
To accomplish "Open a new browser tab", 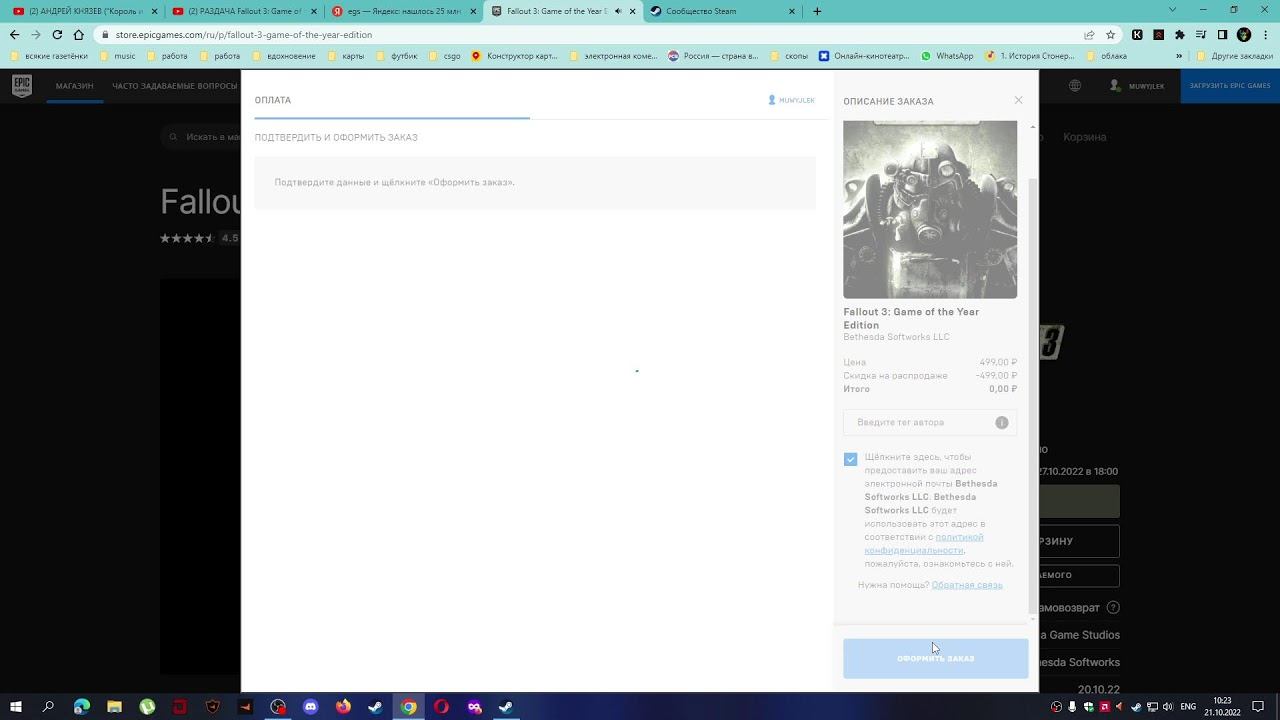I will (x=817, y=11).
